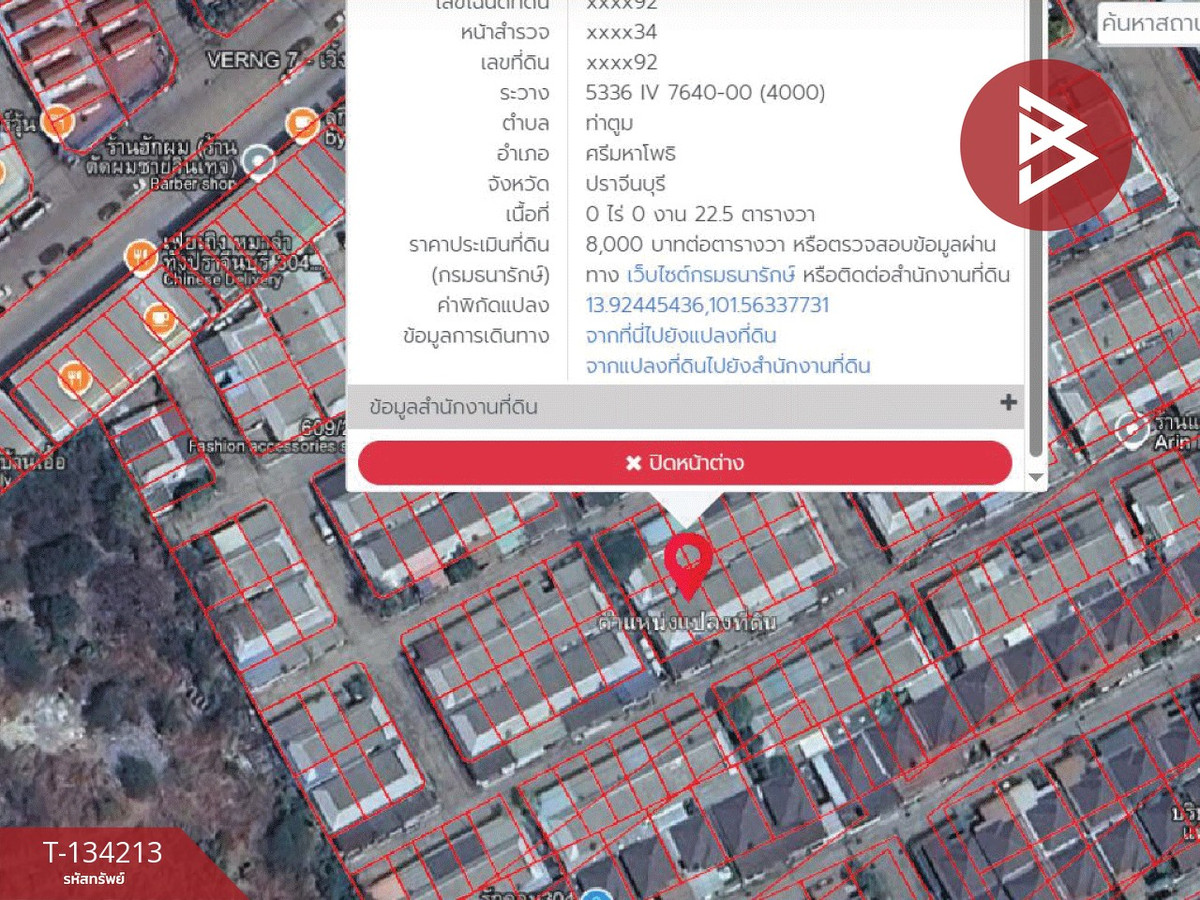
Task: Expand the ข้อมูลสำนักงานที่ดิน section plus icon
Action: tap(1008, 403)
